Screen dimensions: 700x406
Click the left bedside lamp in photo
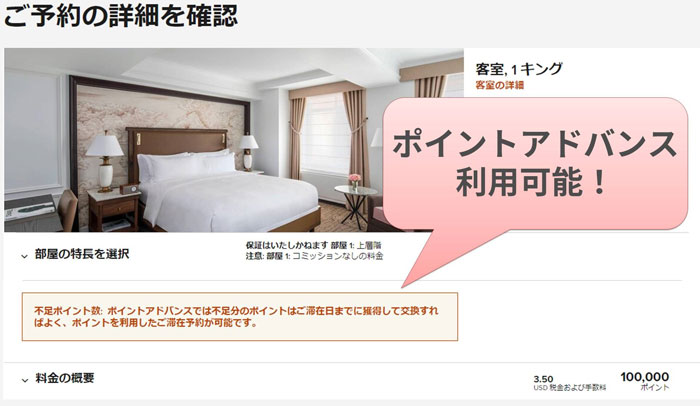tap(105, 162)
